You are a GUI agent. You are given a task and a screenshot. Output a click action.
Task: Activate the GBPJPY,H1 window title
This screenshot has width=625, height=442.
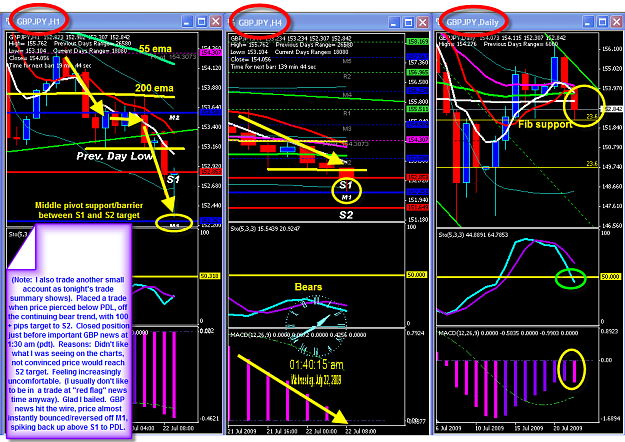point(38,22)
